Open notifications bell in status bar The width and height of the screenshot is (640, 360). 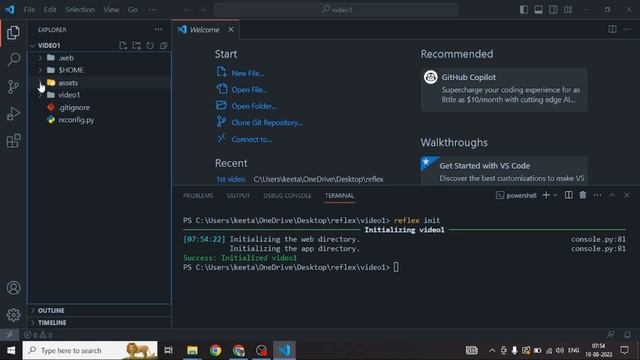coord(627,334)
